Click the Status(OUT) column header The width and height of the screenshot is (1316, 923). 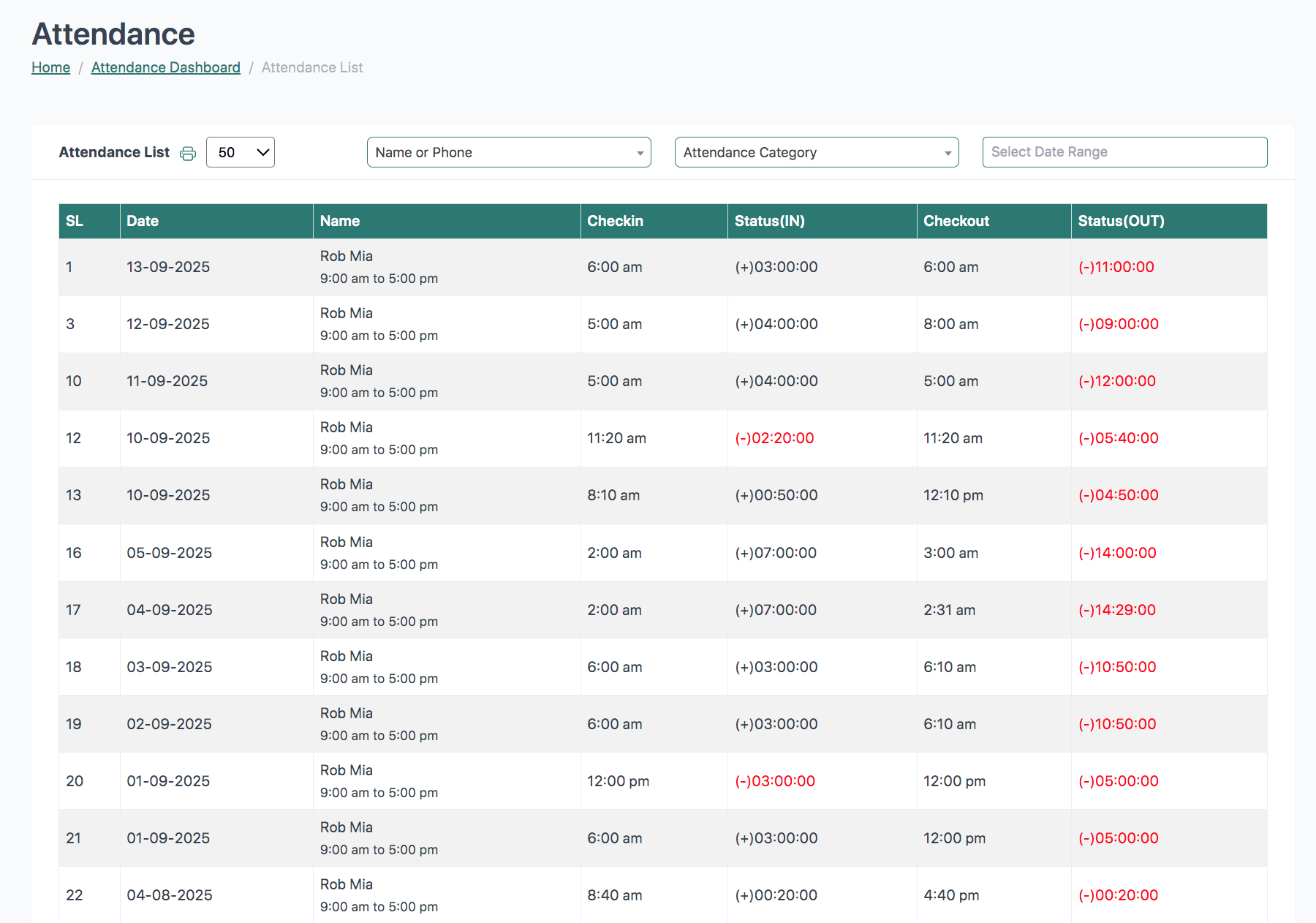[x=1121, y=221]
